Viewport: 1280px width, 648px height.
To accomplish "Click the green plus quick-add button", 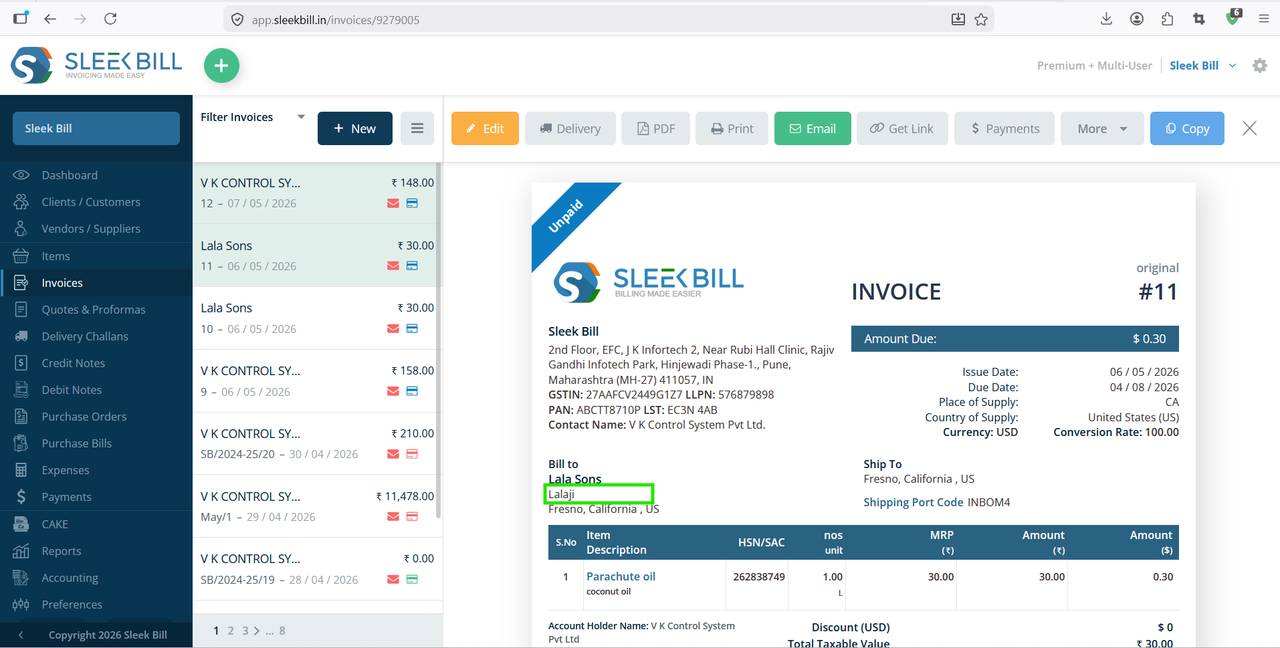I will 222,66.
